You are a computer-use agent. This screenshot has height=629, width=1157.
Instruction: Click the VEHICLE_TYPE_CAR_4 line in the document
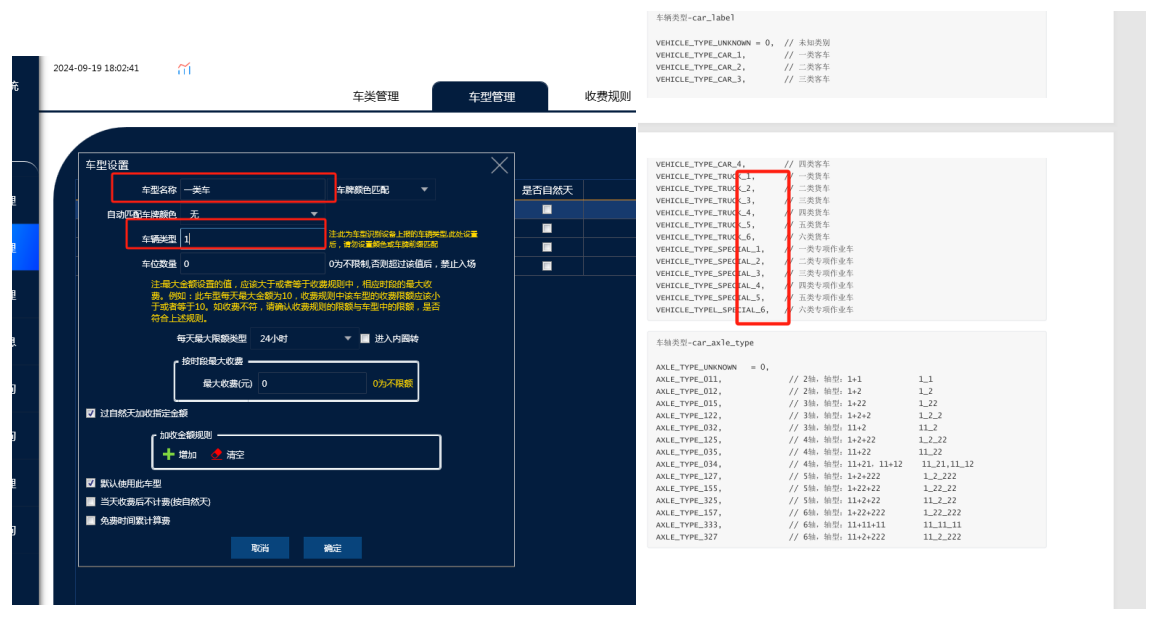743,165
